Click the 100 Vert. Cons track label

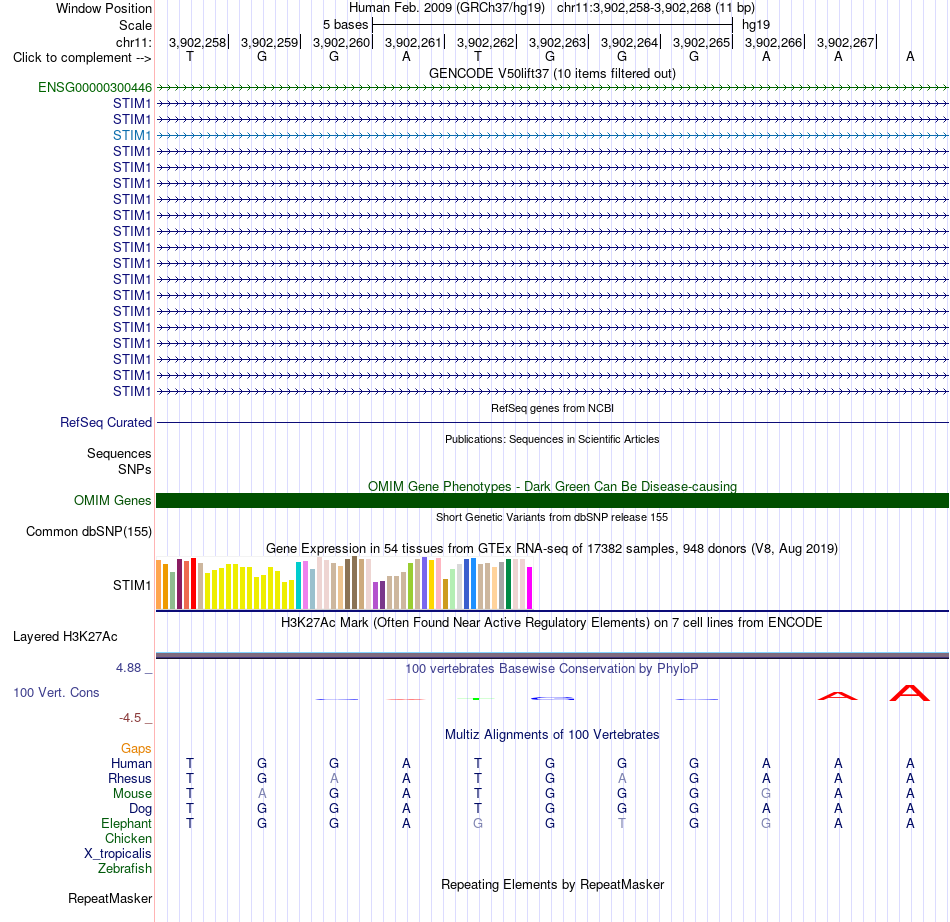click(56, 692)
